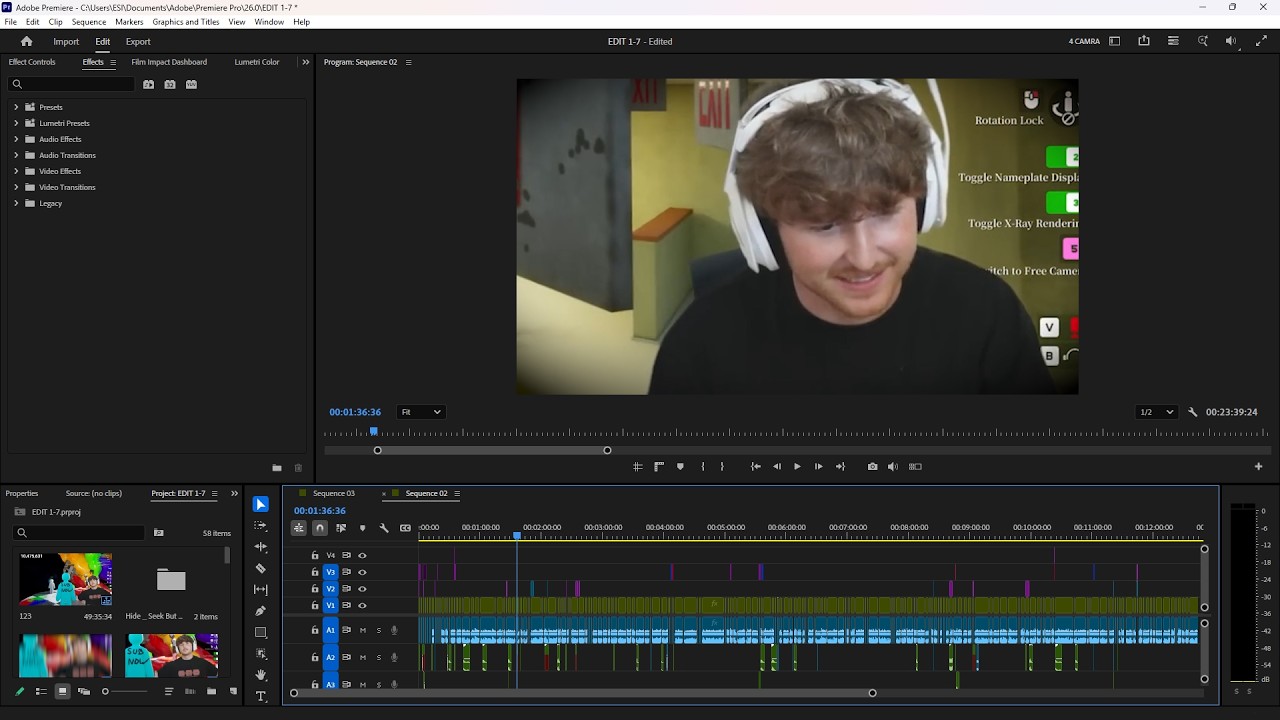Expand the Video Effects folder
Image resolution: width=1280 pixels, height=720 pixels.
pyautogui.click(x=16, y=171)
